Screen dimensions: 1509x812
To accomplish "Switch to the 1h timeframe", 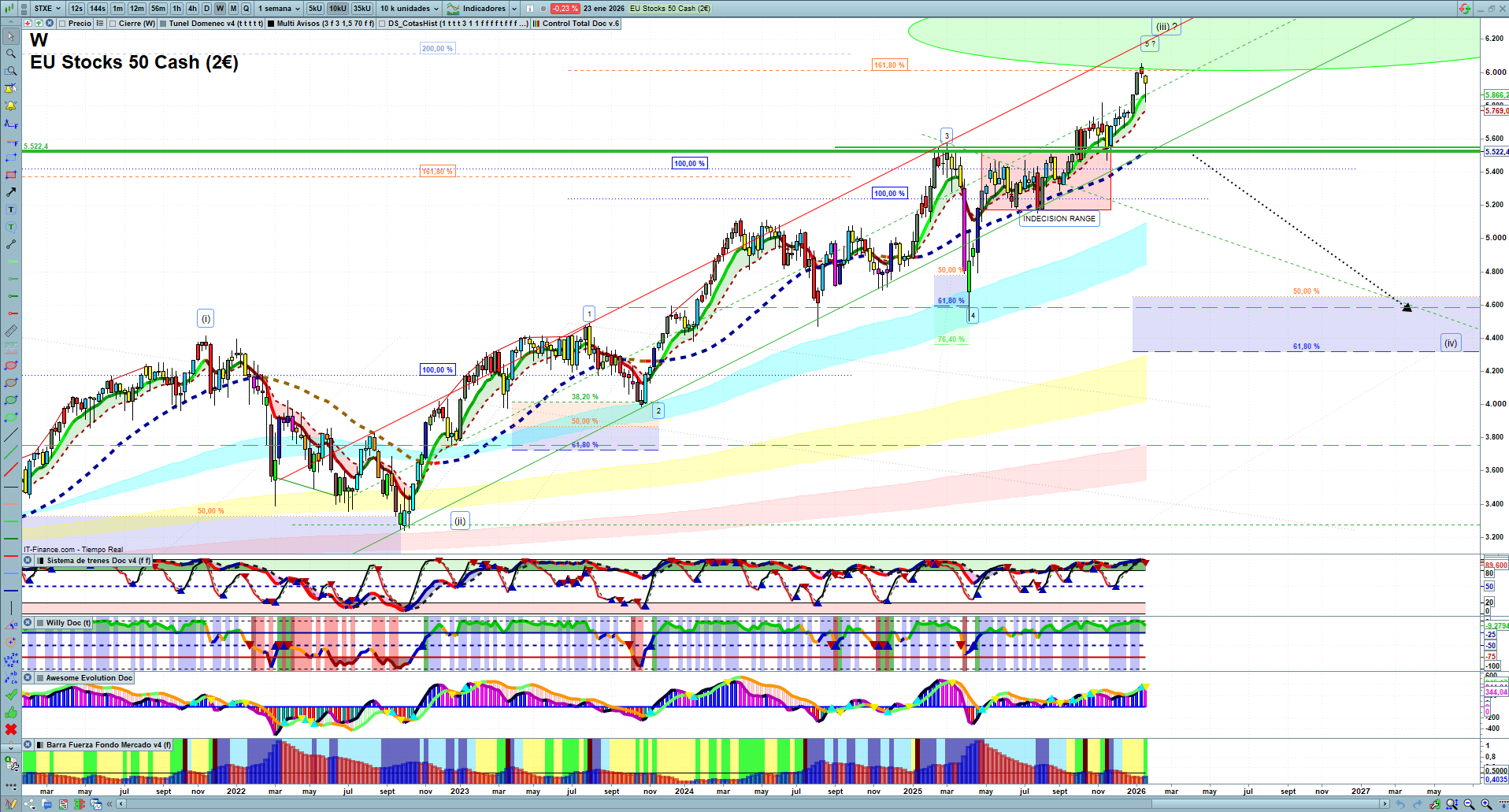I will 176,9.
